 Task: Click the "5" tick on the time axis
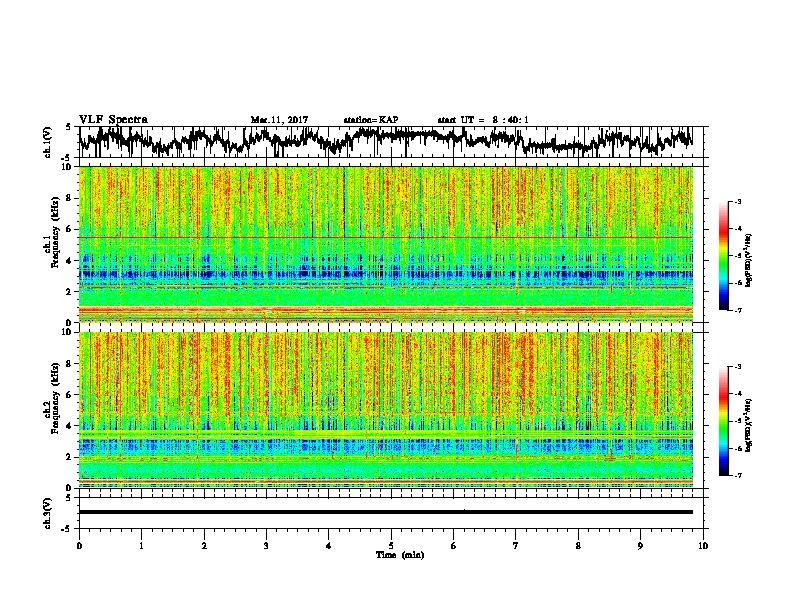coord(391,546)
